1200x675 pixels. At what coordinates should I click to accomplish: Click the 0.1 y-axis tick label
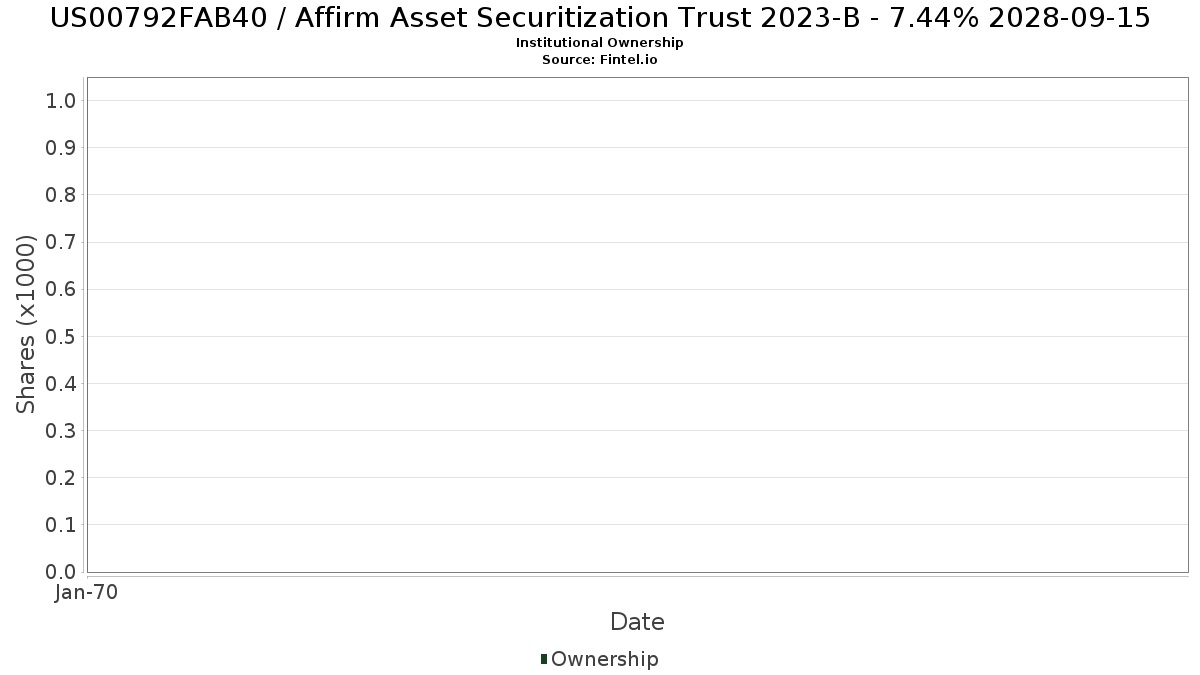(x=61, y=525)
